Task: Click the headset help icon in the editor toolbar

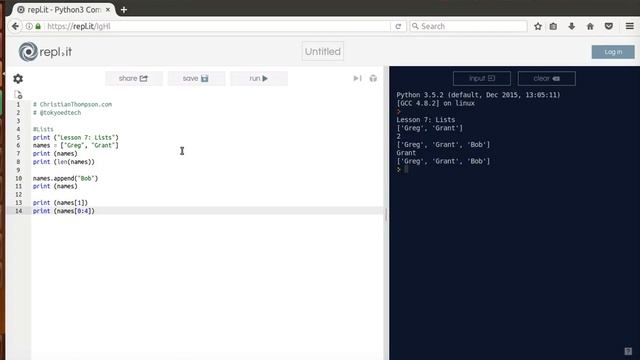Action: 373,78
